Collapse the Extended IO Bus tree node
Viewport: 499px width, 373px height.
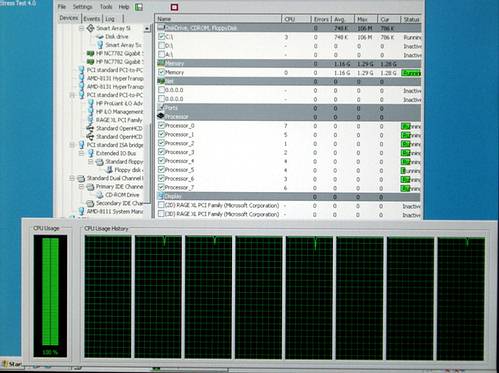pos(81,153)
